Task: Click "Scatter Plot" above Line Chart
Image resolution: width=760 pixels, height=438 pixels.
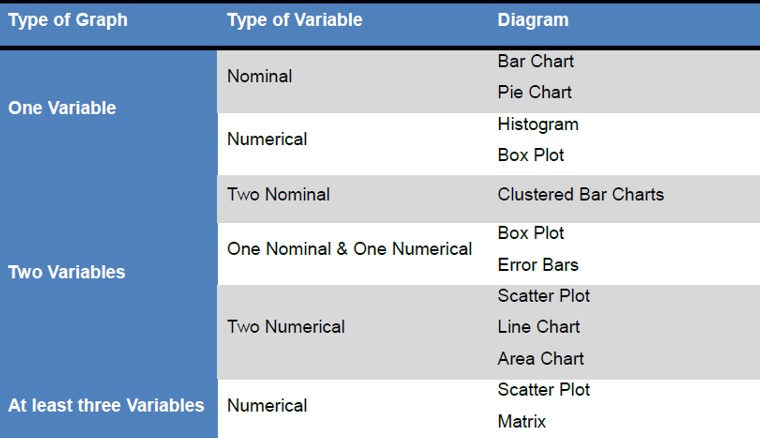Action: (x=544, y=296)
